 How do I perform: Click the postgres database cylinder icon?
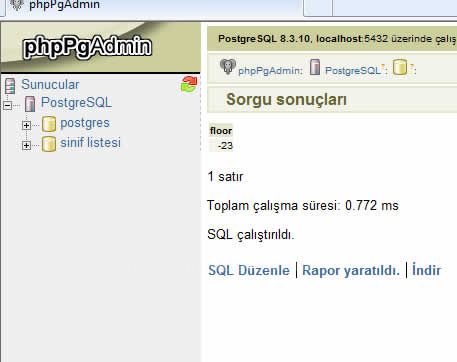pyautogui.click(x=49, y=124)
